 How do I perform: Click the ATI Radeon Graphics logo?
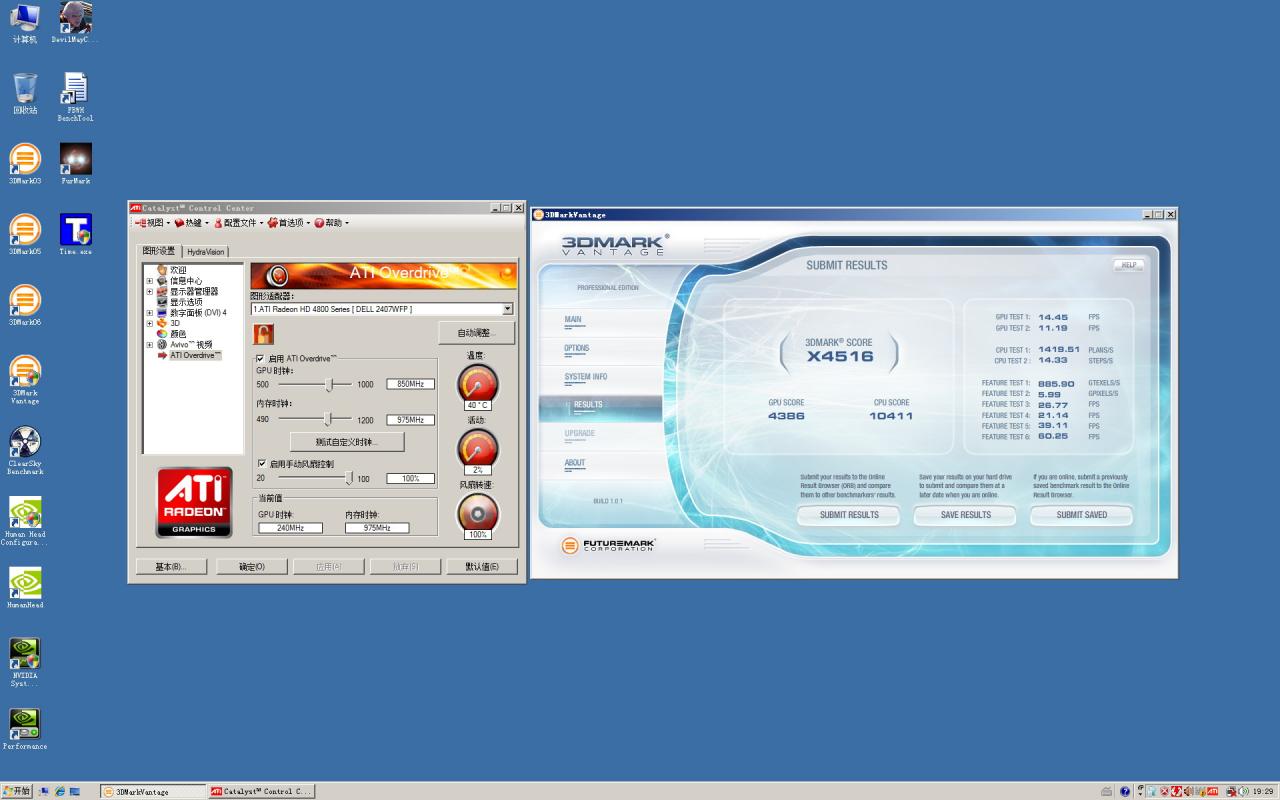(194, 502)
